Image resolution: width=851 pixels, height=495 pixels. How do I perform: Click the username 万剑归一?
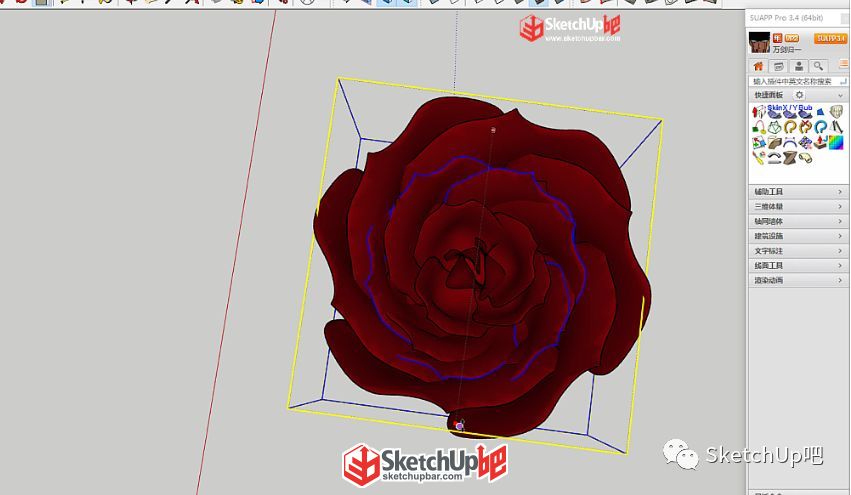coord(787,49)
